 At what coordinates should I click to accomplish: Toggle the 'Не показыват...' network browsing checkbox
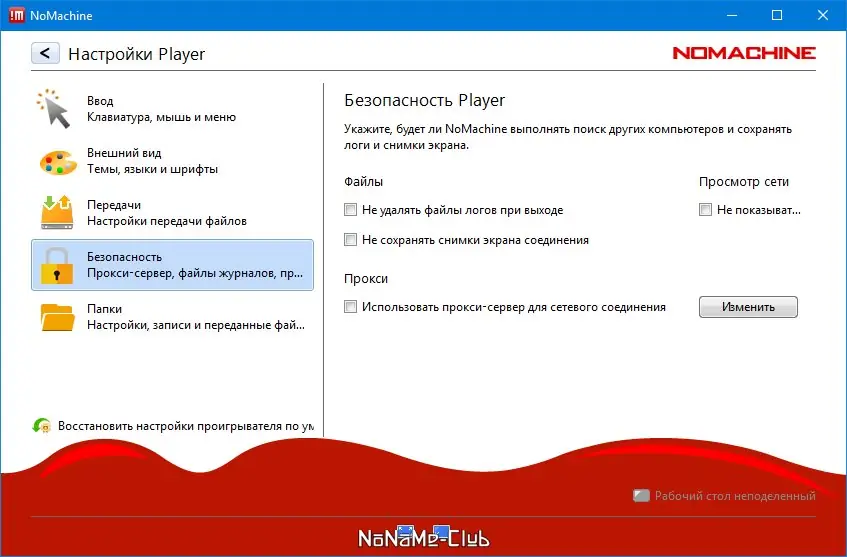coord(705,210)
